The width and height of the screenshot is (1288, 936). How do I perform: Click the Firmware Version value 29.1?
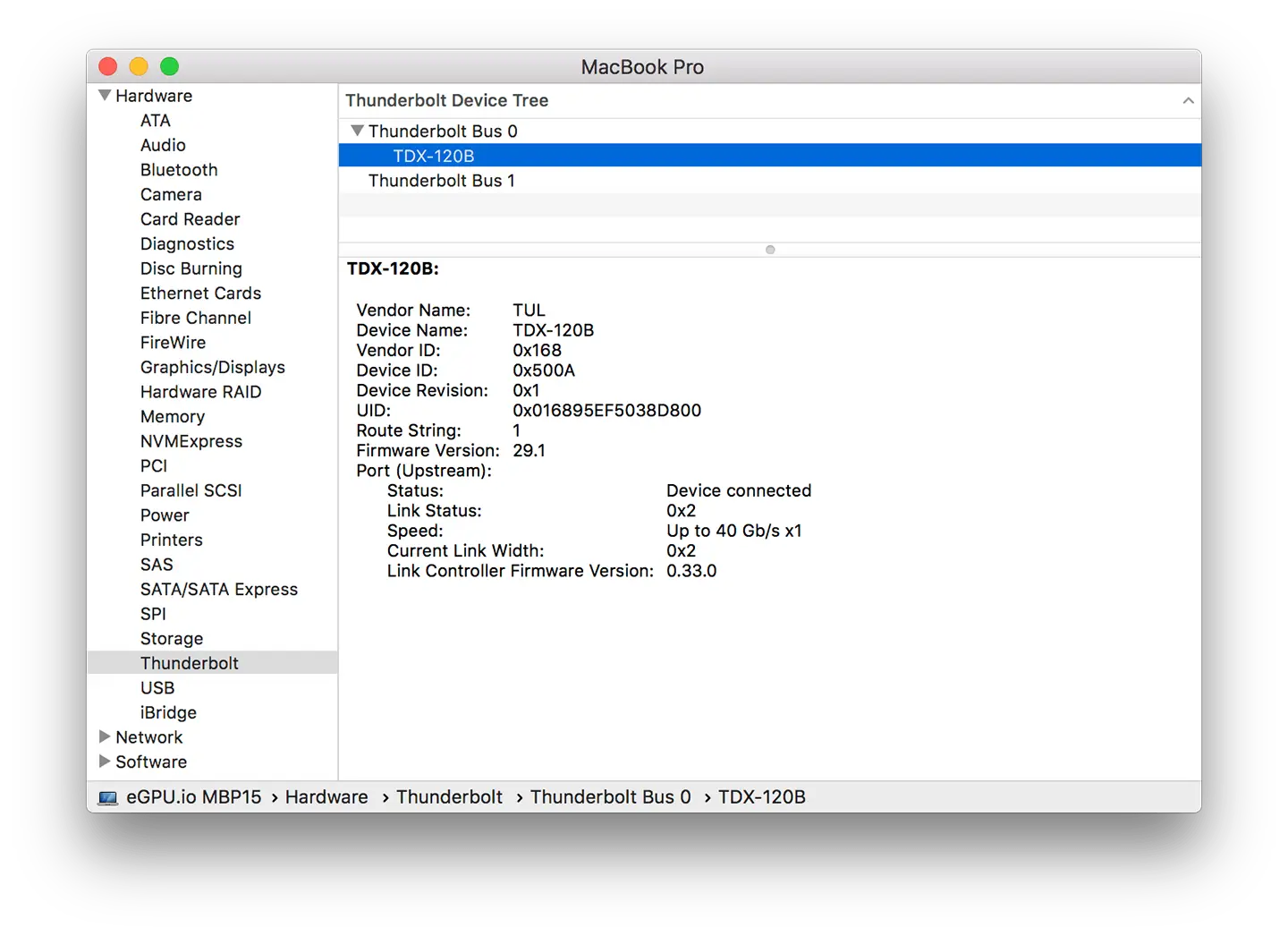pyautogui.click(x=529, y=450)
